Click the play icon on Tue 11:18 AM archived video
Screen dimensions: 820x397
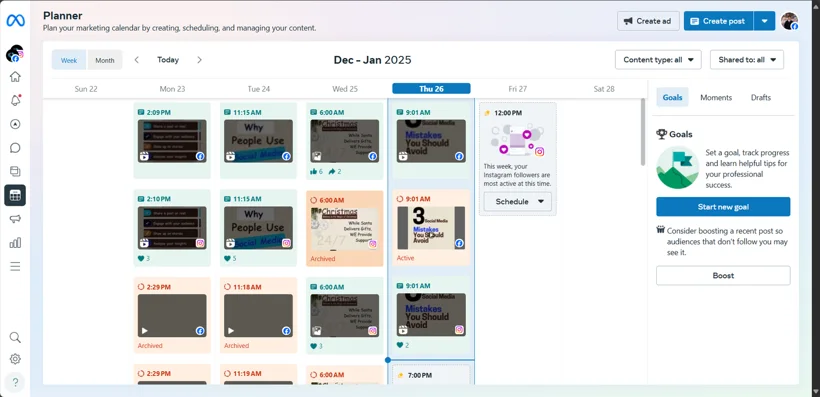(231, 331)
